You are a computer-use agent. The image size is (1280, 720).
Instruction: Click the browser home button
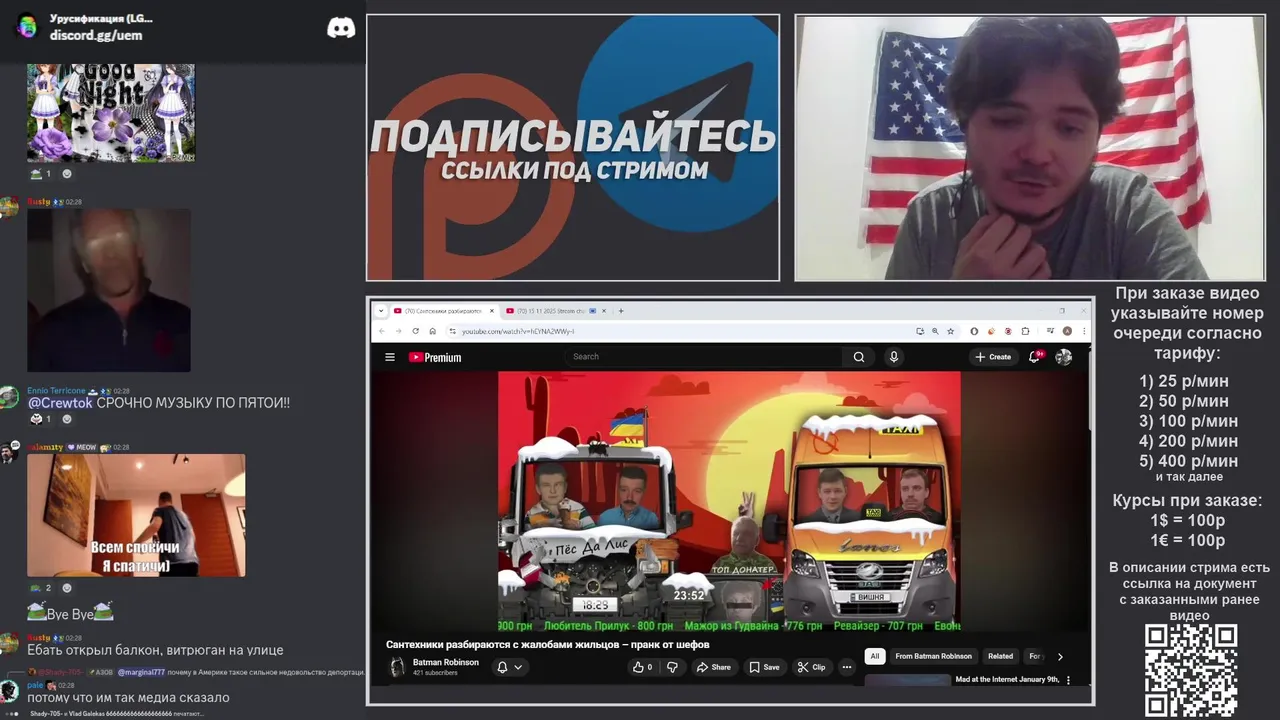[x=432, y=331]
